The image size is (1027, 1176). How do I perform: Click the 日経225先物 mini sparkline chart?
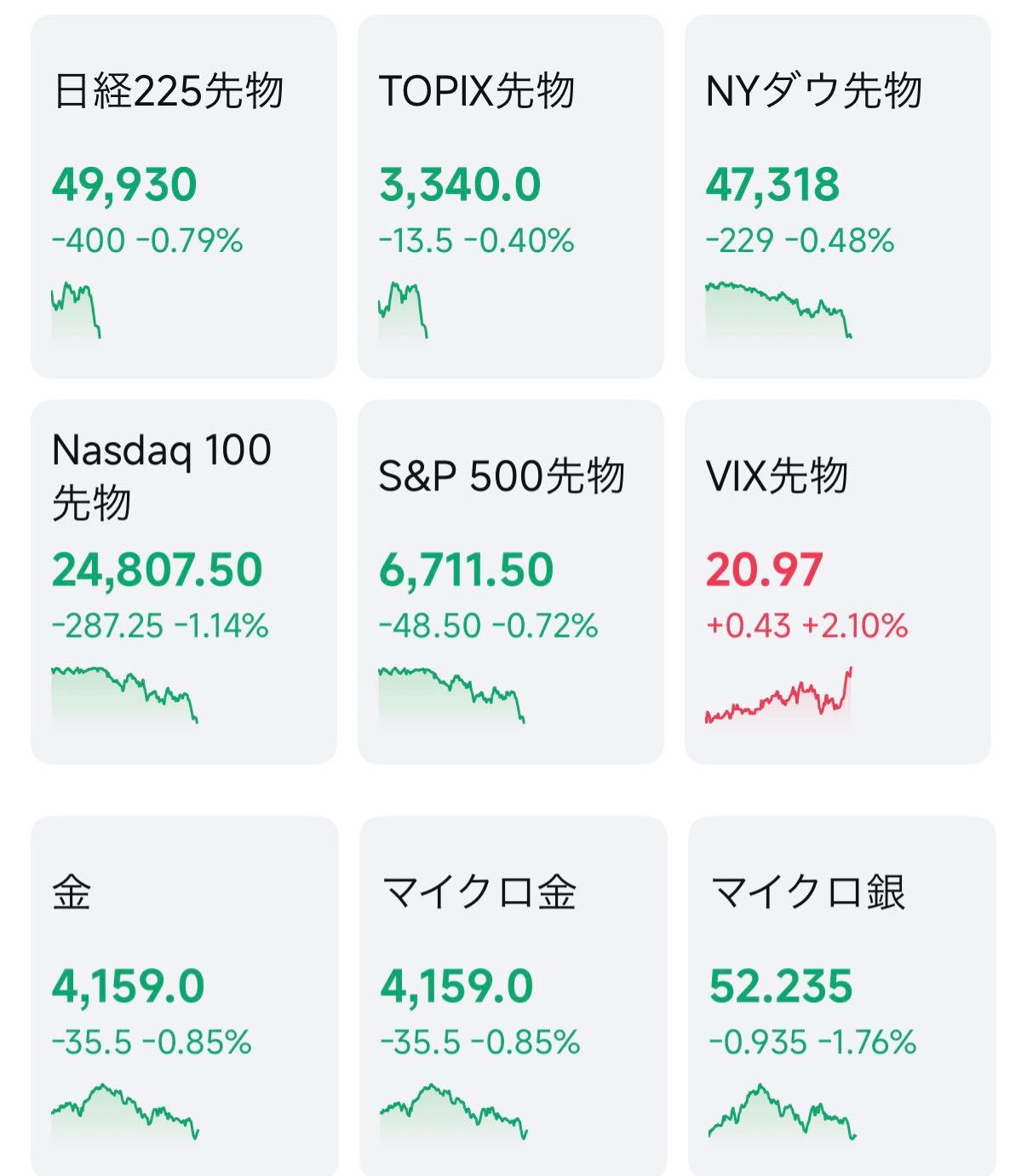pyautogui.click(x=76, y=310)
